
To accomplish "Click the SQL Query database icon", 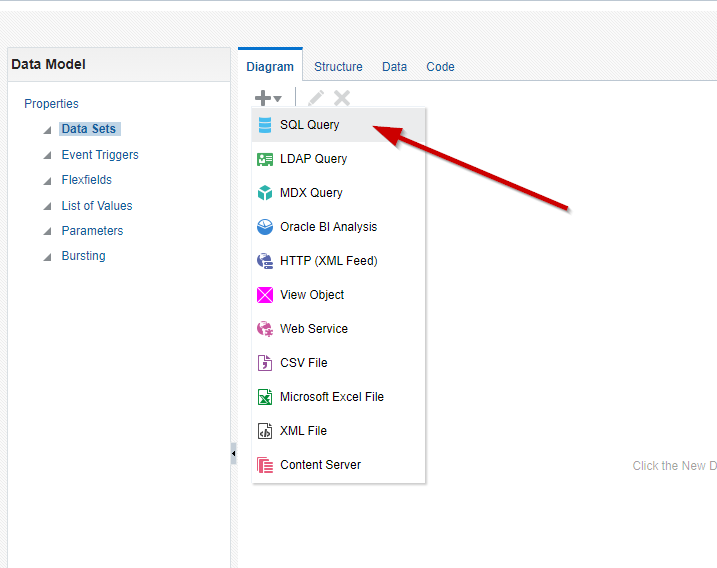I will 265,125.
